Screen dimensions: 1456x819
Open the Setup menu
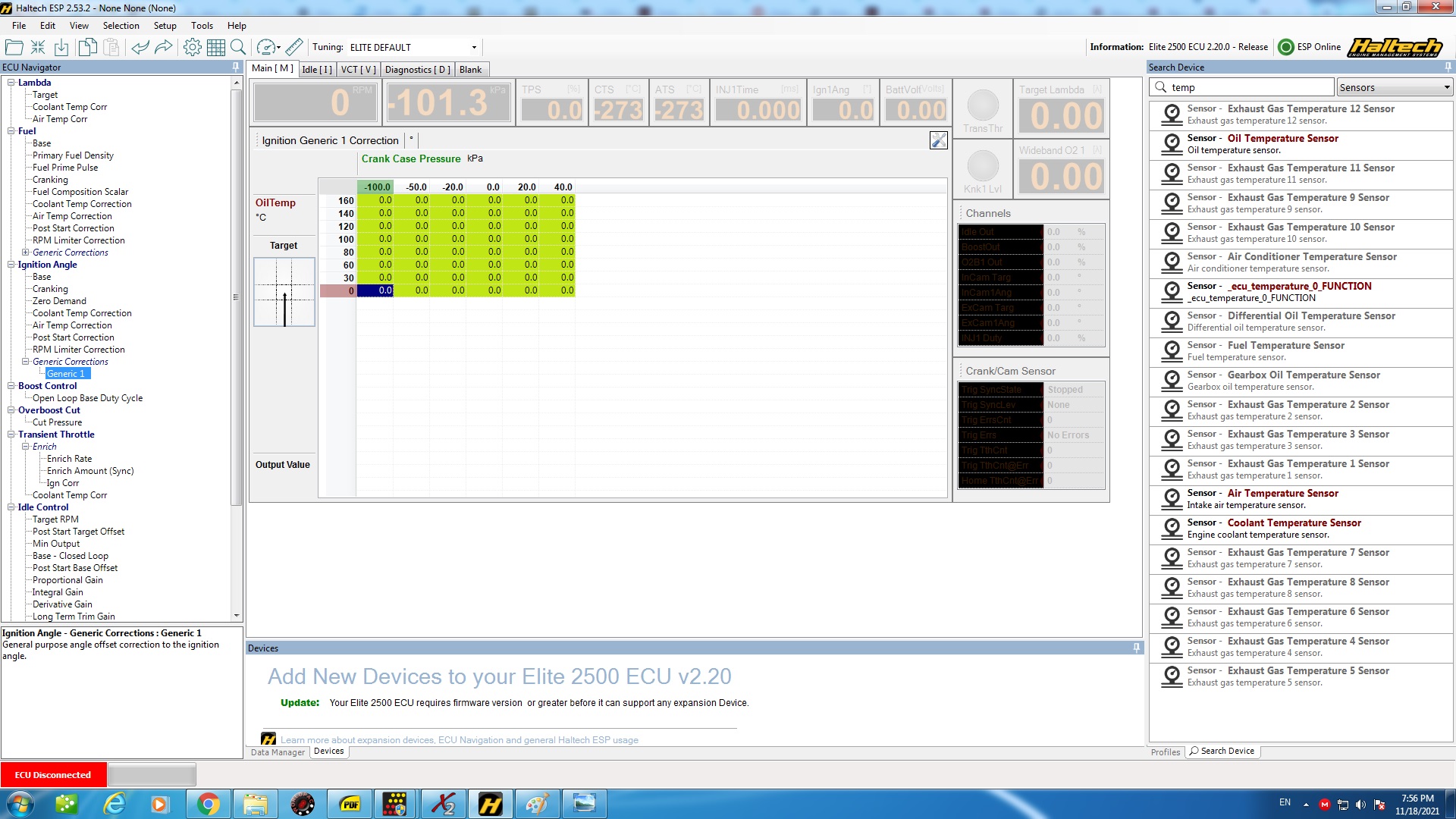pyautogui.click(x=165, y=26)
